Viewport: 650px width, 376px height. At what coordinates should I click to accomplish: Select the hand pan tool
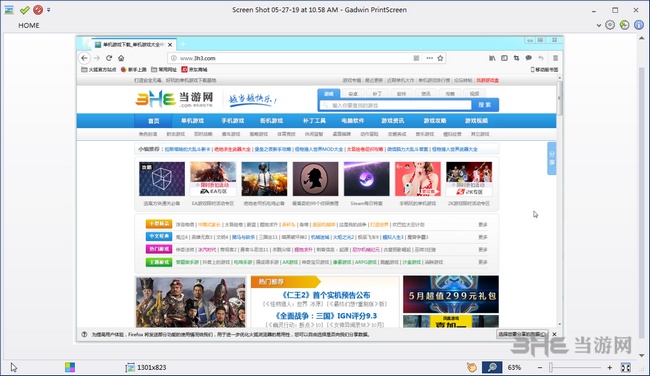pos(472,367)
